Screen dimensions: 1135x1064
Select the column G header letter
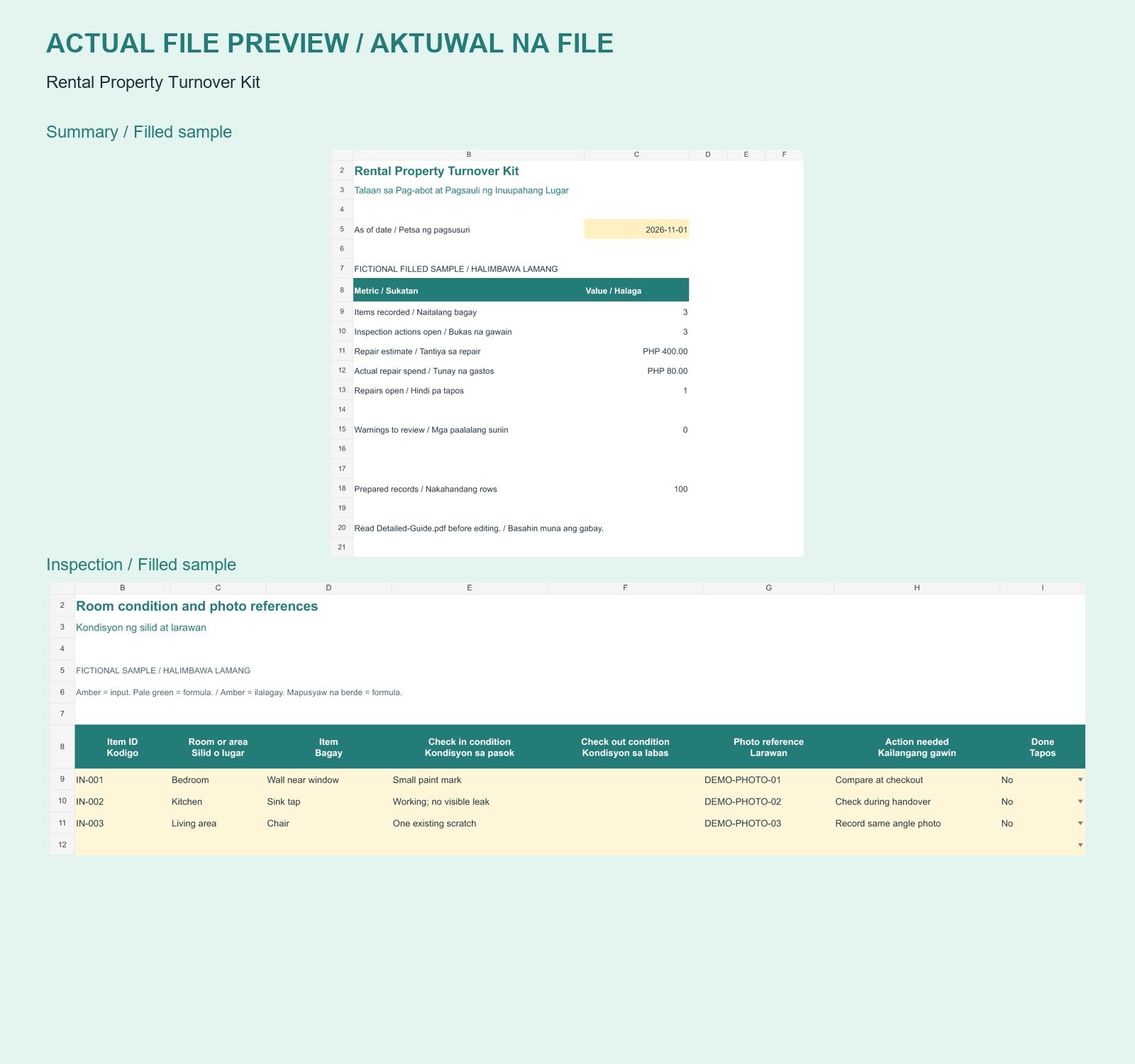(x=768, y=588)
